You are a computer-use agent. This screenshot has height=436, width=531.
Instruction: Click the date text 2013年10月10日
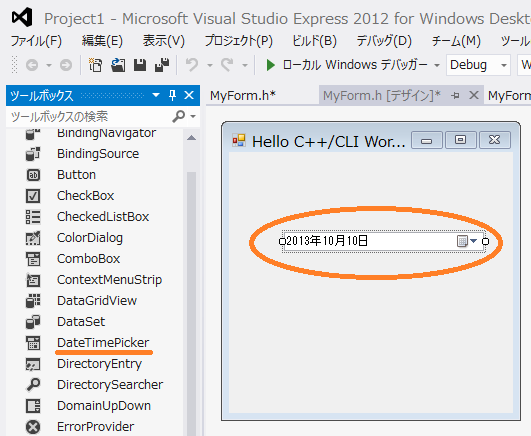point(327,241)
